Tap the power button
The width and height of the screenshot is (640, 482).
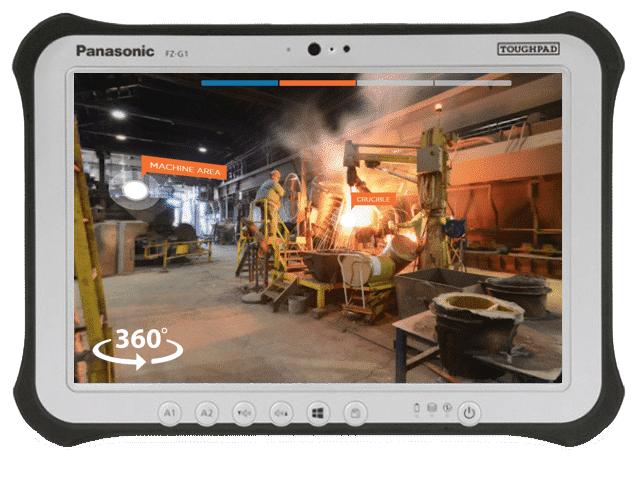pos(469,413)
